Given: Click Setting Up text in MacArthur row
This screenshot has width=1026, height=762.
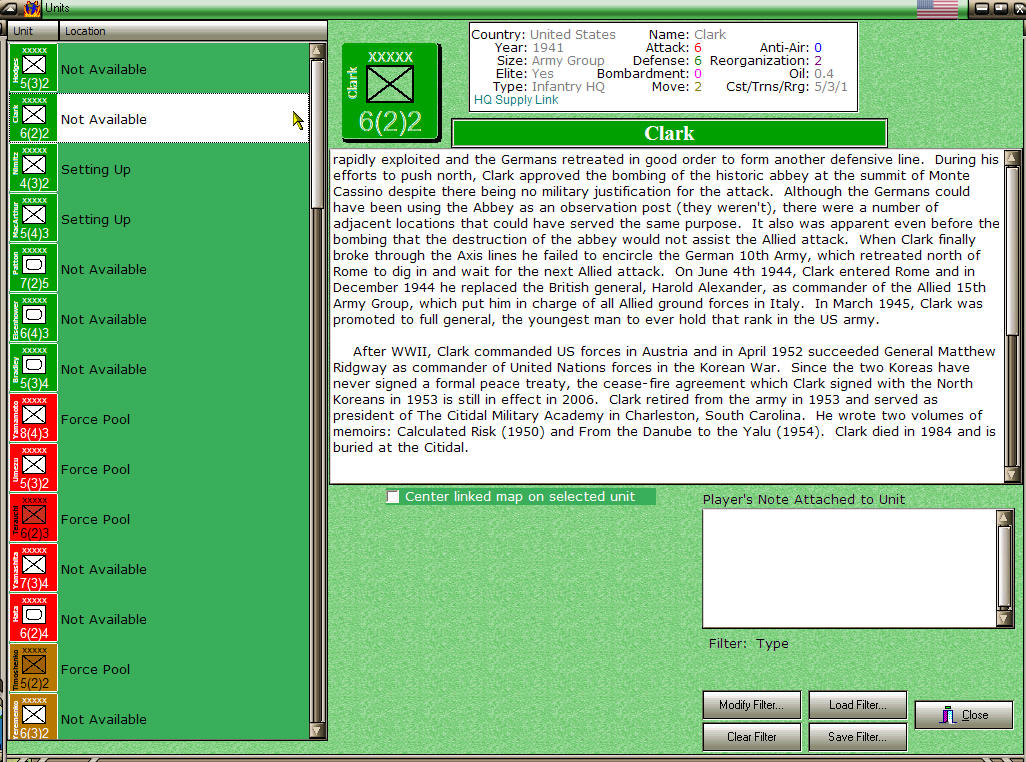Looking at the screenshot, I should click(96, 220).
